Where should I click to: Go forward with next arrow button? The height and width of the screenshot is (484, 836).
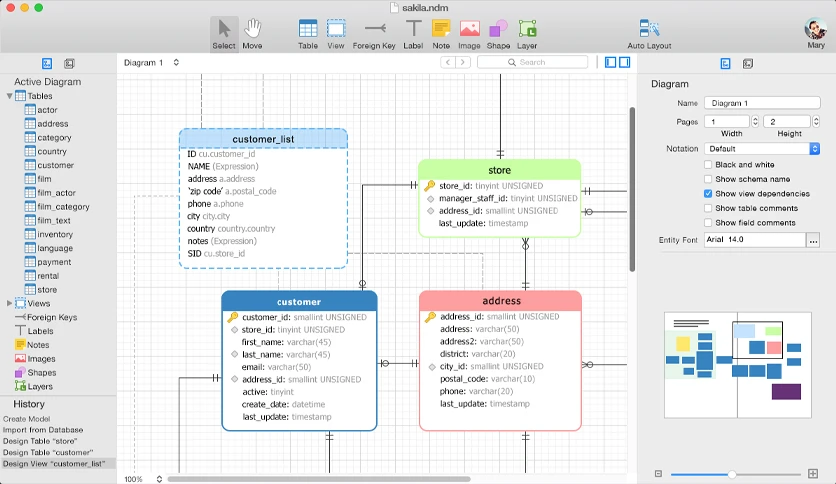[x=463, y=62]
